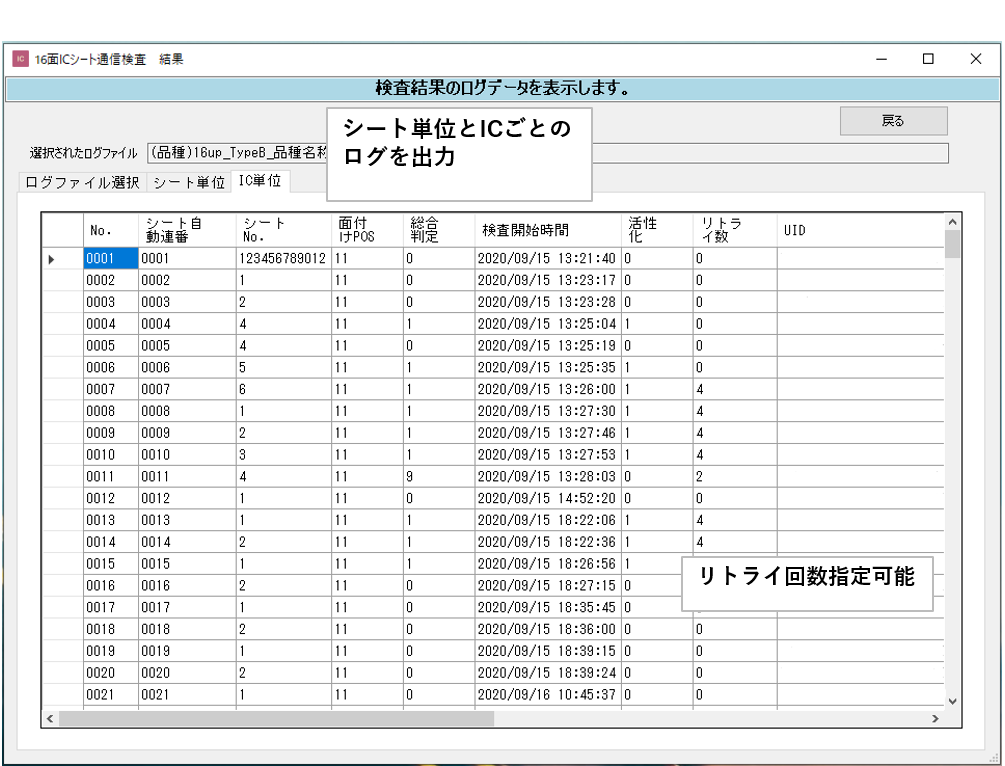The height and width of the screenshot is (766, 1005).
Task: Click the time cell 2020/09/15 18:39:24
Action: tap(548, 673)
